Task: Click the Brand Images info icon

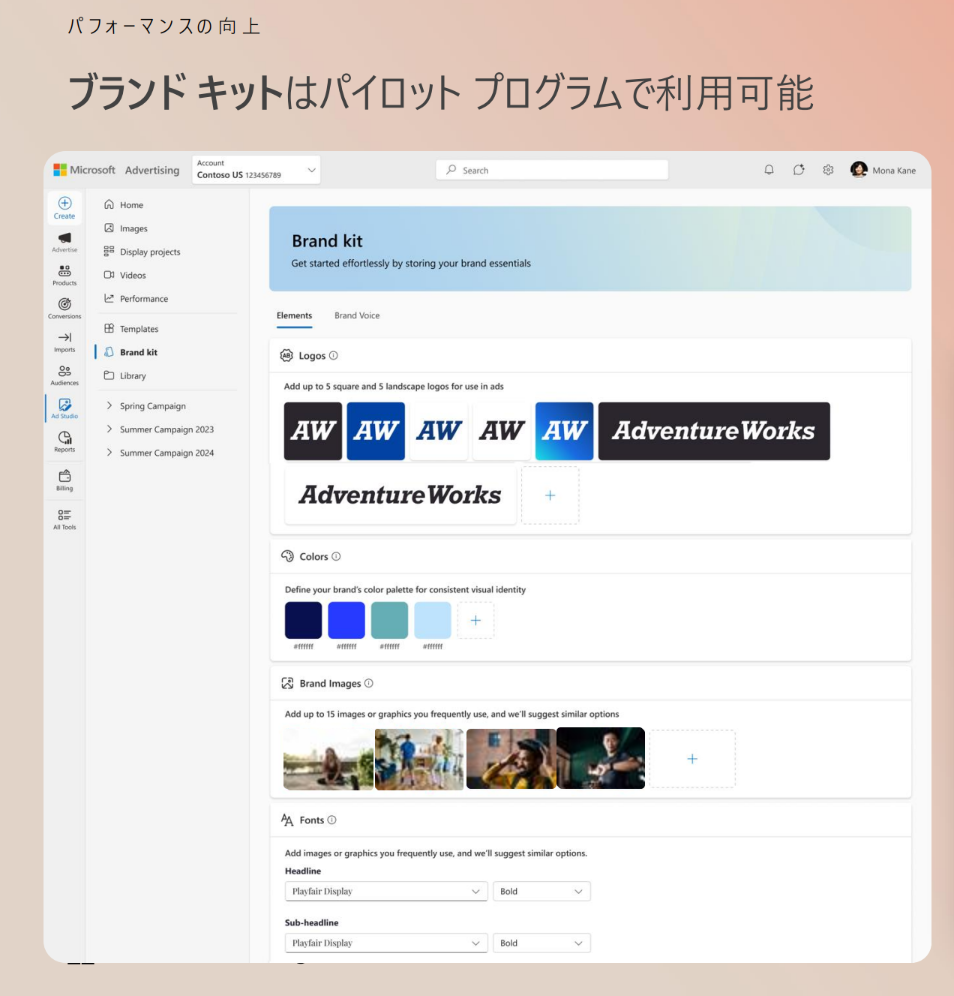Action: pos(368,683)
